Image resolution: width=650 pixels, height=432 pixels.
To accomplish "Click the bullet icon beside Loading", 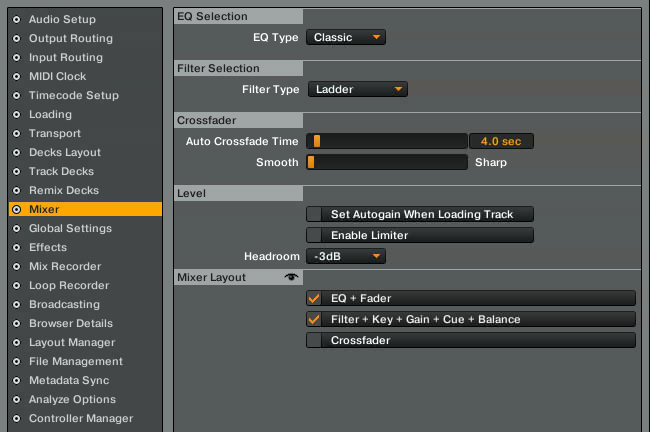I will [17, 114].
